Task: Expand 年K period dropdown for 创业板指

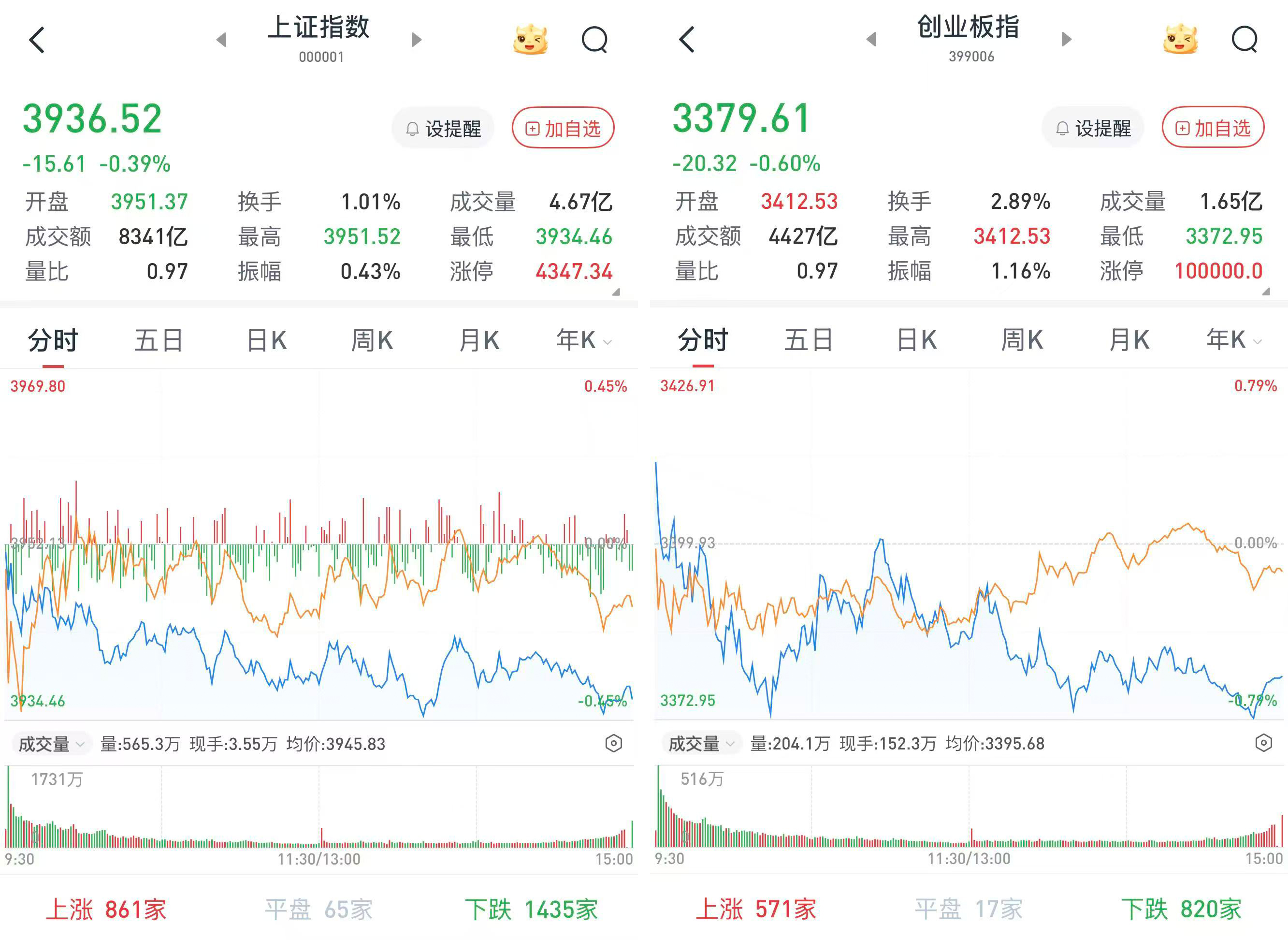Action: point(1234,340)
